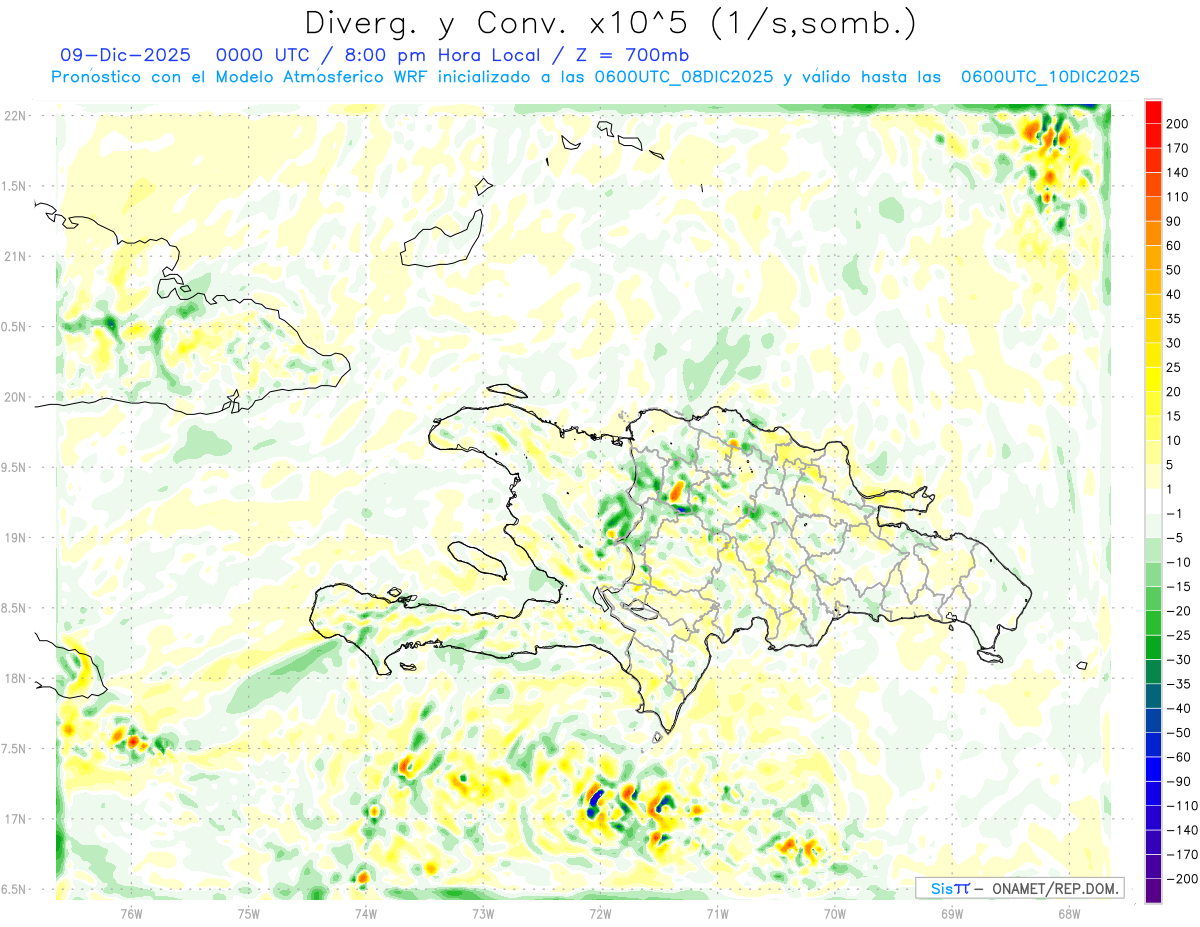Click the positive "35" colorbar value
Viewport: 1200px width, 927px height.
click(1175, 319)
